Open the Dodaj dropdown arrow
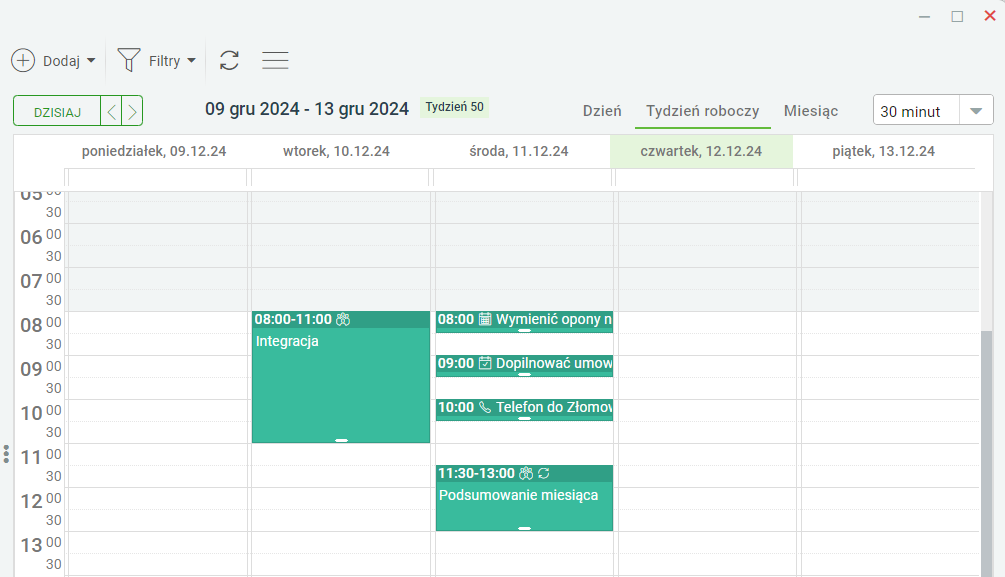This screenshot has height=577, width=1005. click(x=91, y=61)
